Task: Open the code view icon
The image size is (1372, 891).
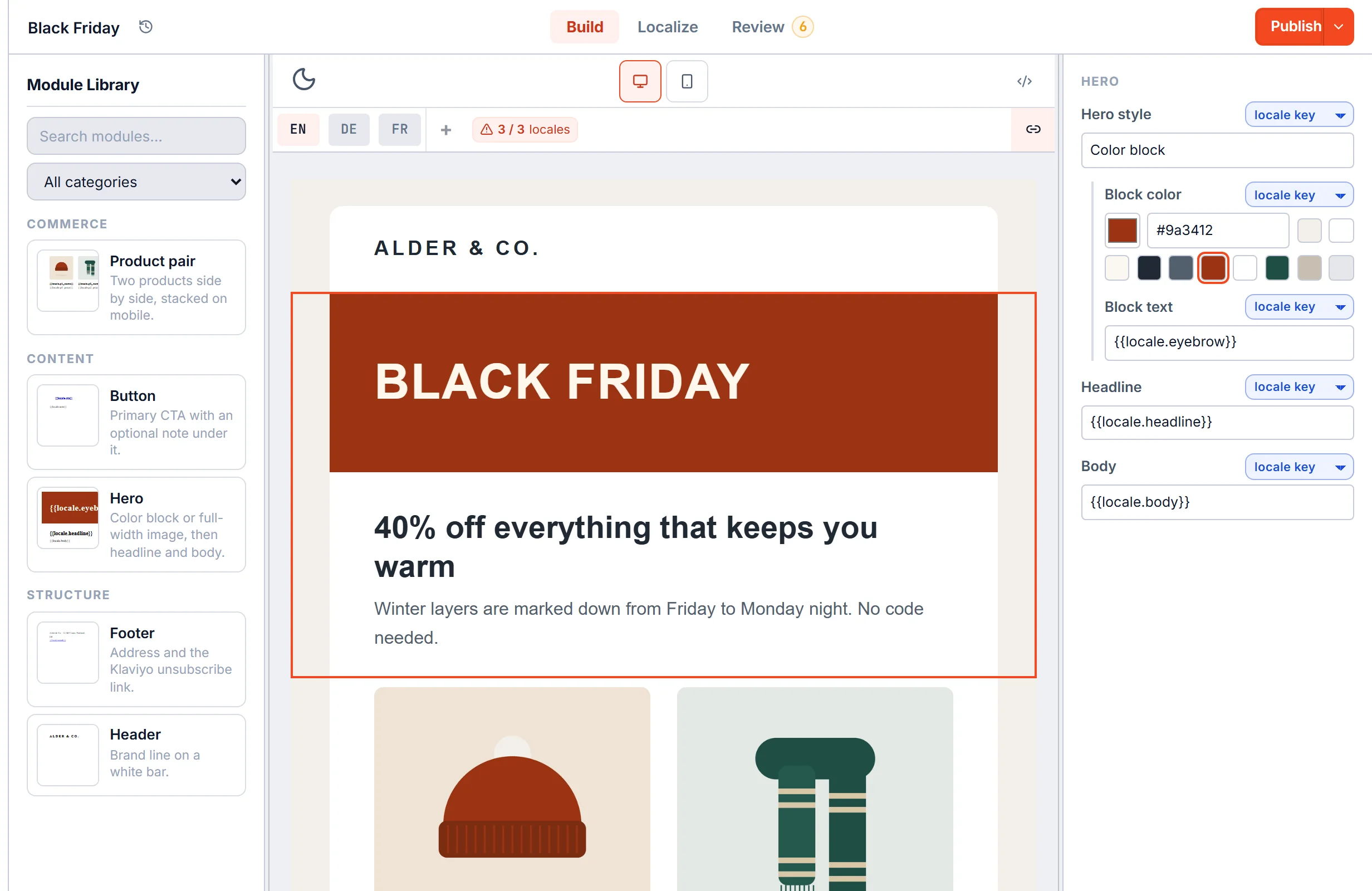Action: 1025,81
